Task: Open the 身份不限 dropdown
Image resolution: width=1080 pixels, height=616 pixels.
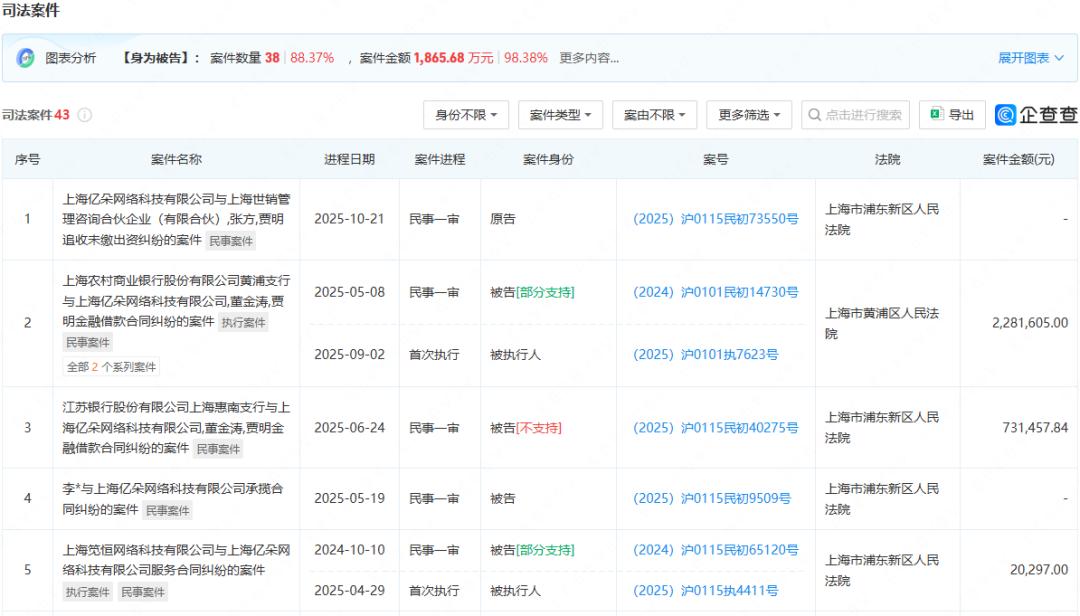Action: coord(466,115)
